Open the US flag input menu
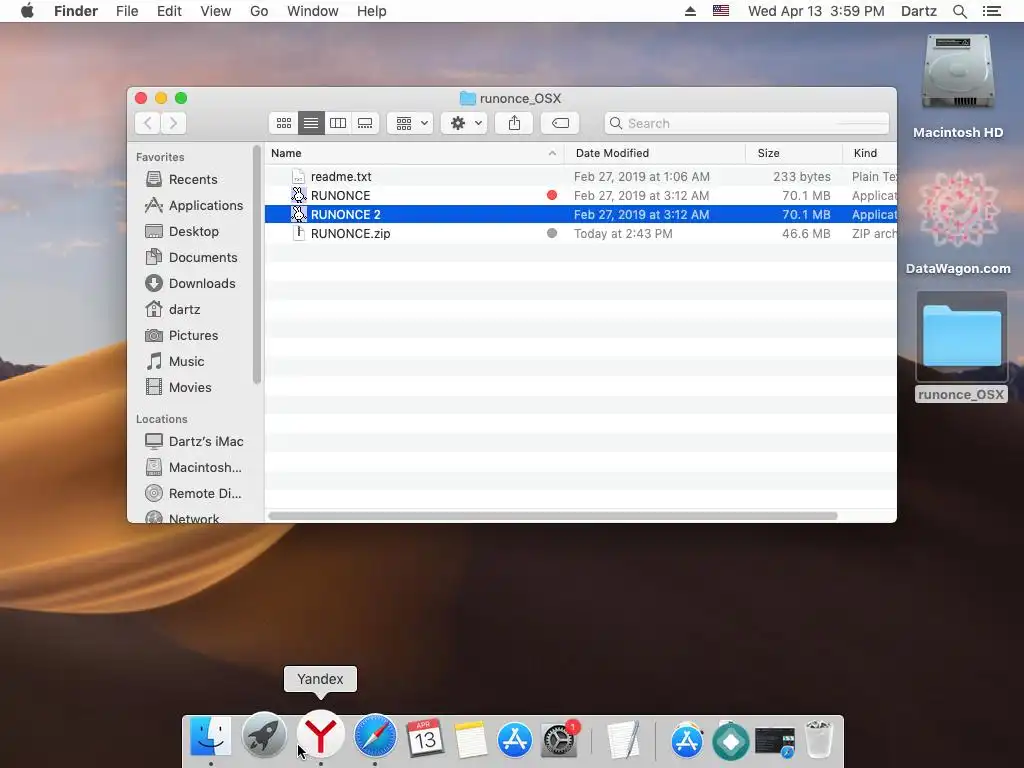 point(721,11)
